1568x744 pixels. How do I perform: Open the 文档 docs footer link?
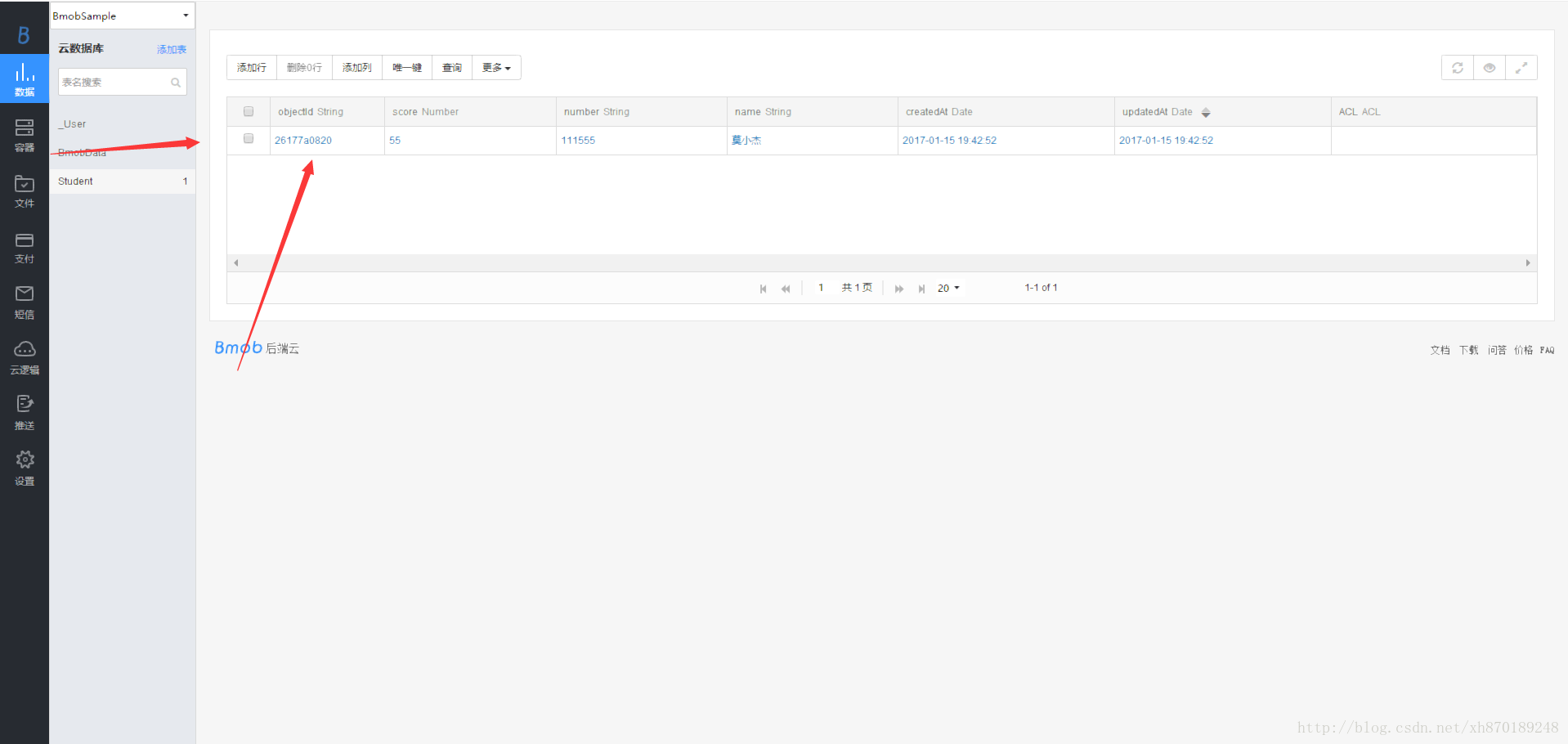click(1440, 350)
